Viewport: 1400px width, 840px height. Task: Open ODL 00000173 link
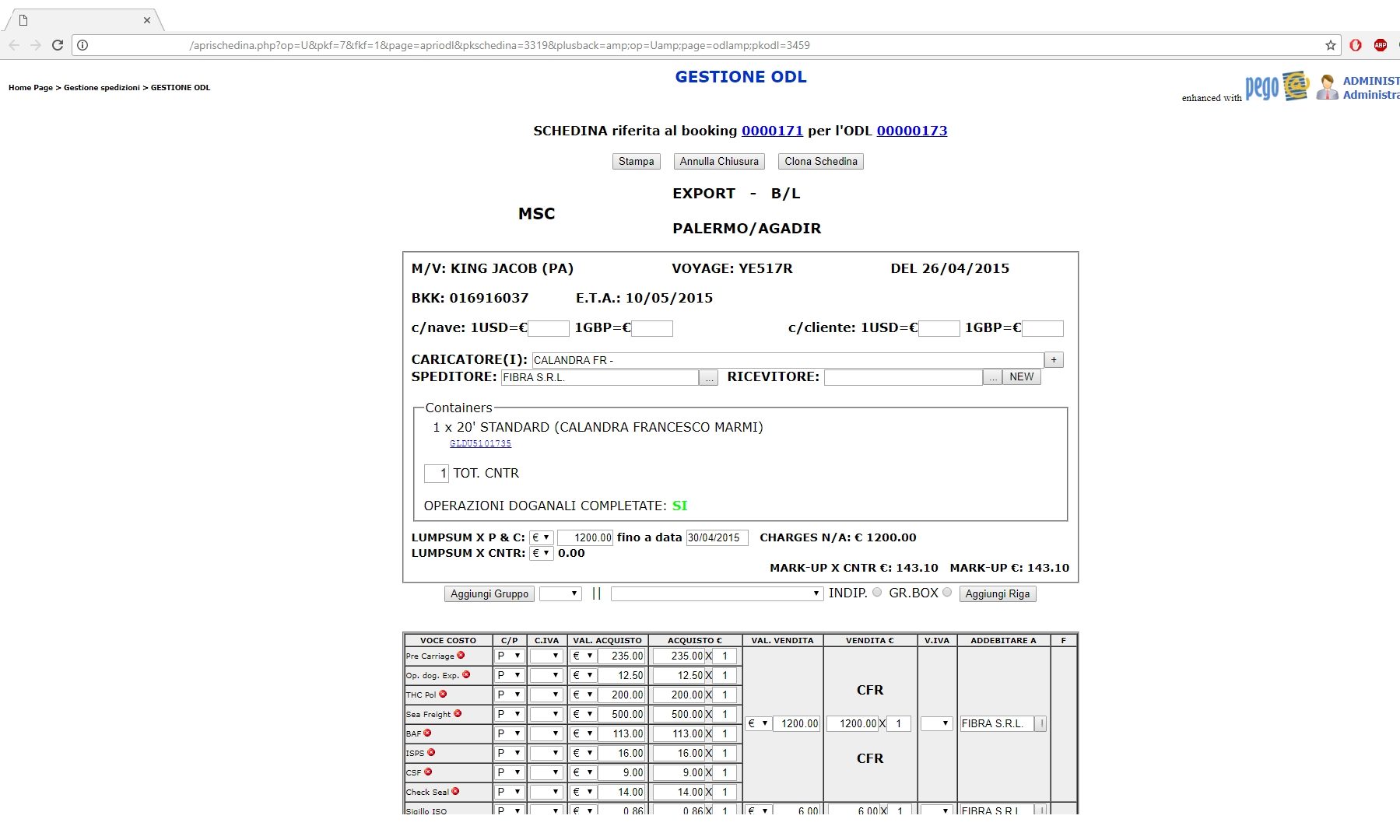[x=912, y=131]
